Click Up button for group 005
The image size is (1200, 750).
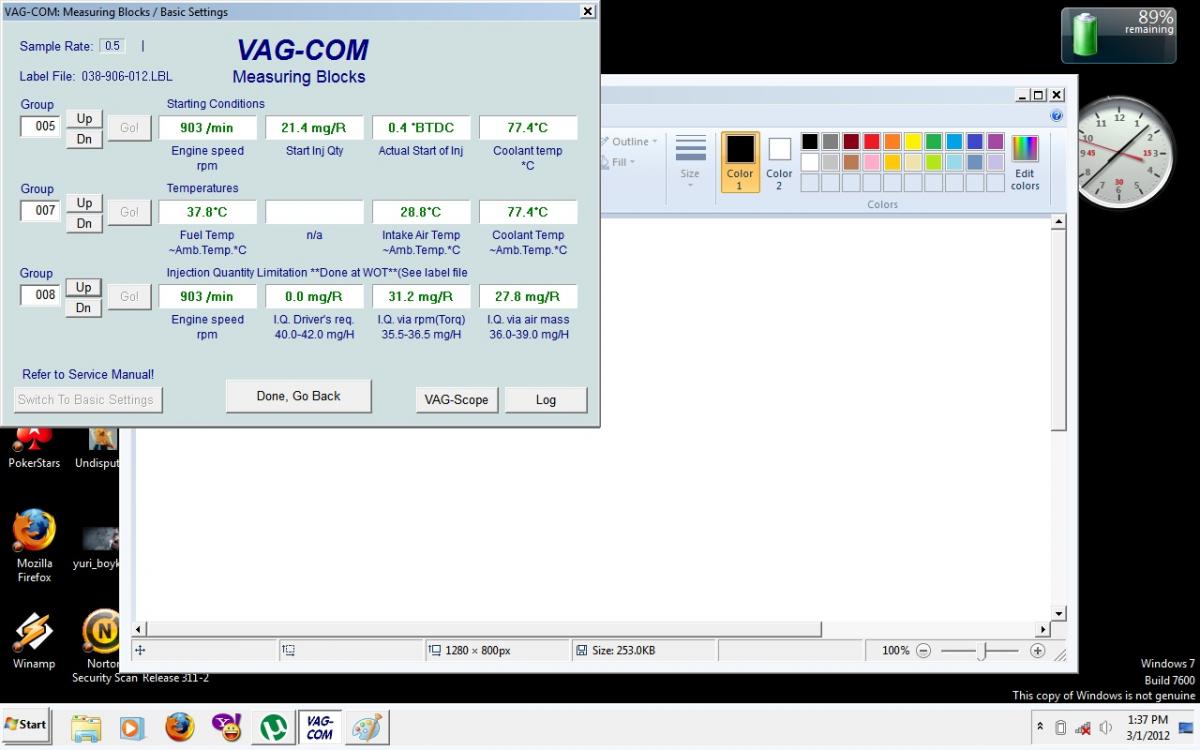coord(84,118)
